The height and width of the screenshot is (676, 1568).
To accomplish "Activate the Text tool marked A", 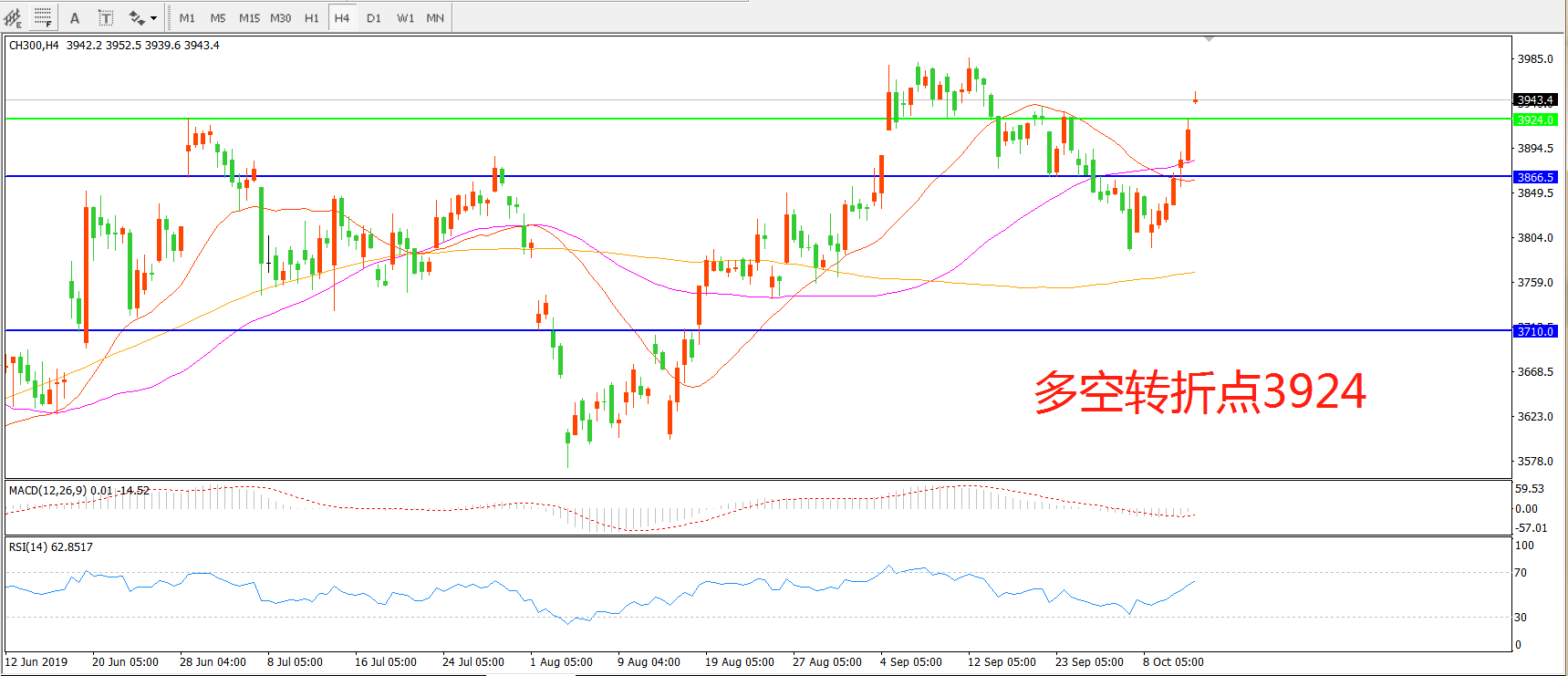I will pyautogui.click(x=75, y=17).
